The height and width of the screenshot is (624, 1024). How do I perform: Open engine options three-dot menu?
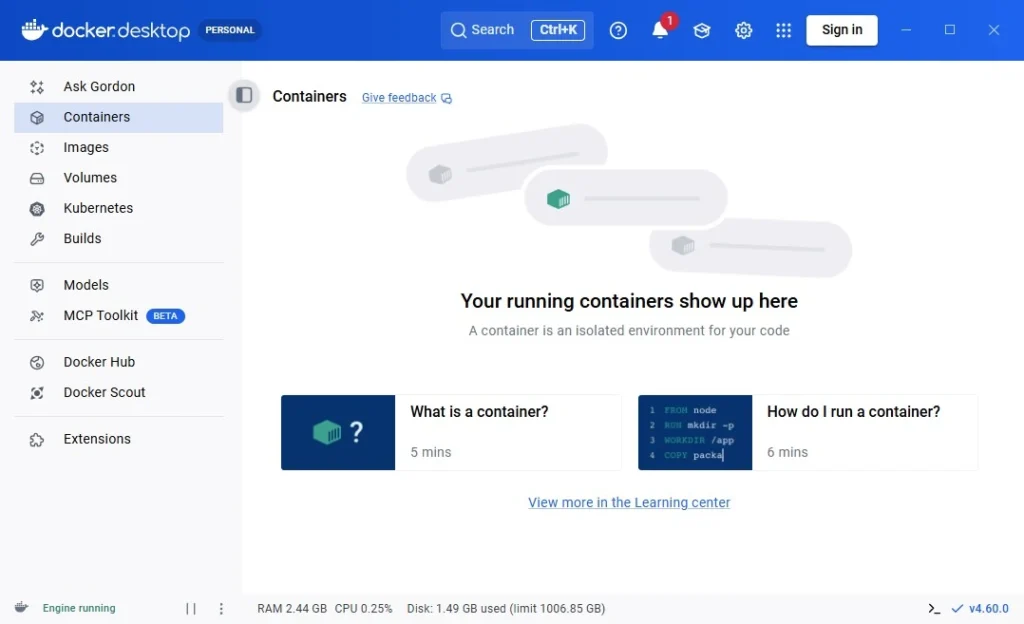pyautogui.click(x=221, y=608)
